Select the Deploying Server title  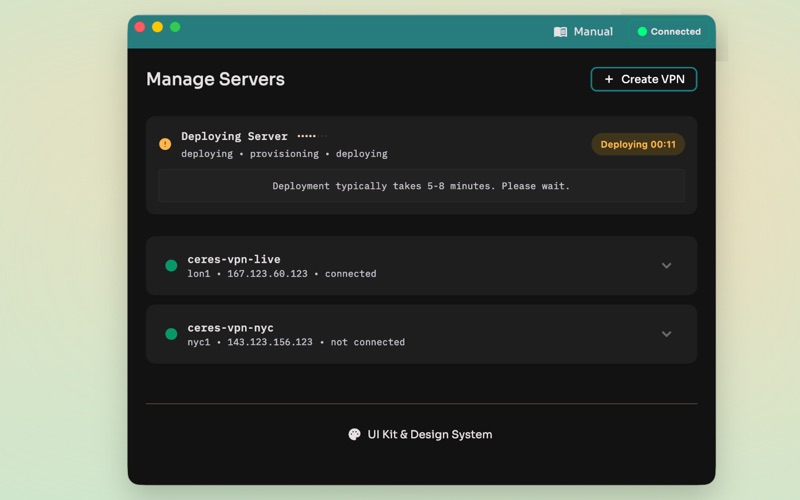pos(234,136)
